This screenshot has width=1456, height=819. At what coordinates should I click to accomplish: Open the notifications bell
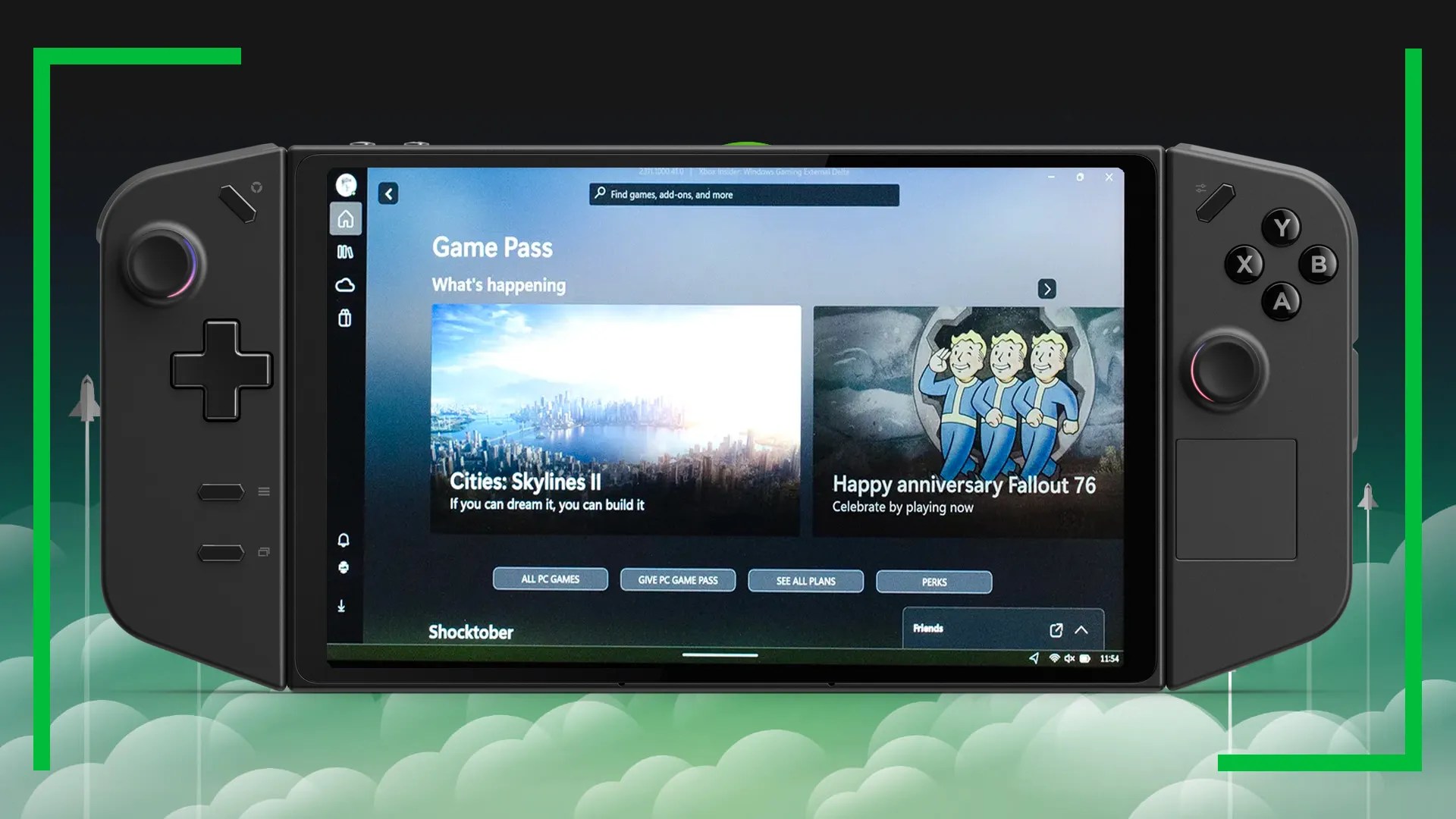[344, 538]
